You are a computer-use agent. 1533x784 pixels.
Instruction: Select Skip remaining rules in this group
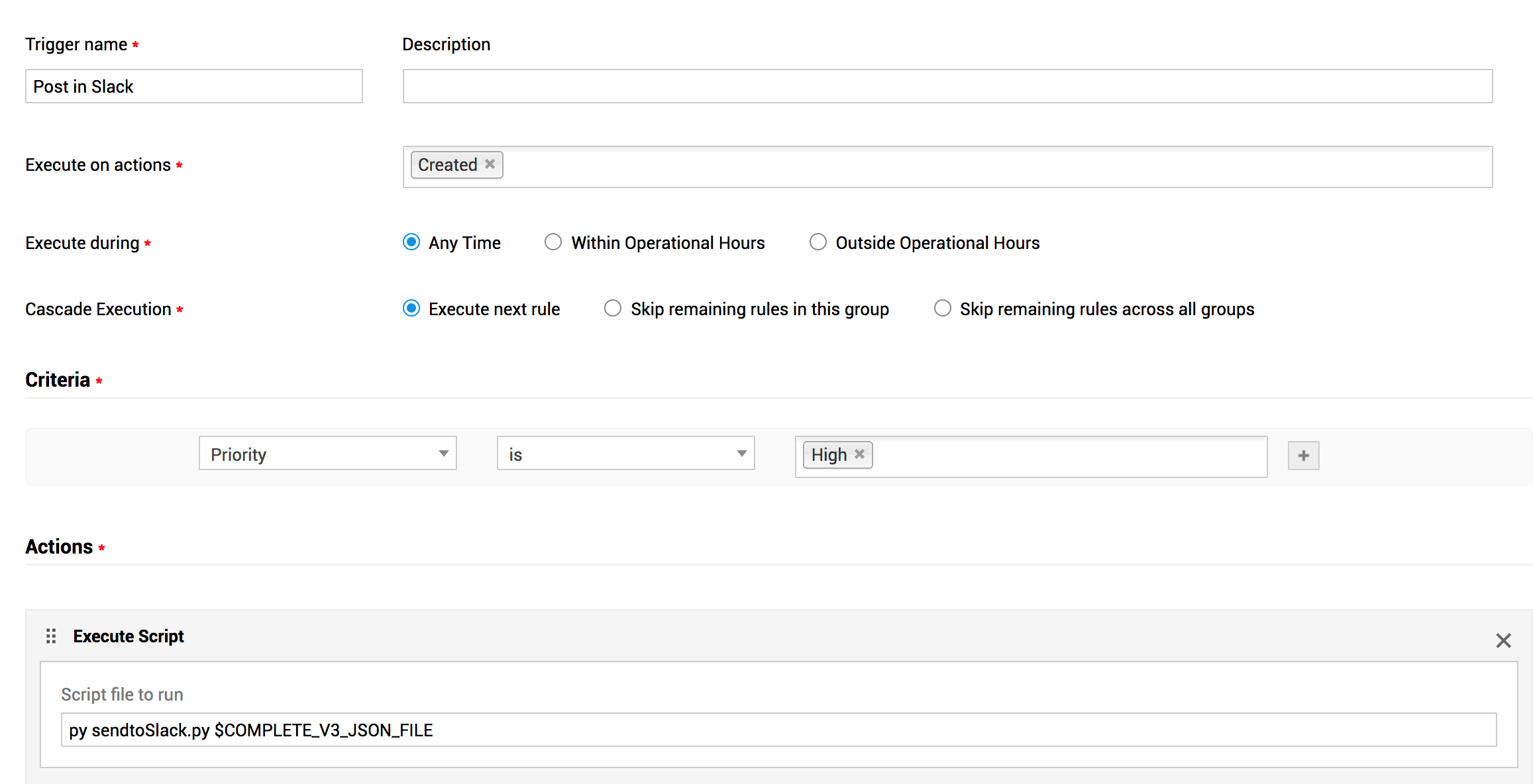(x=613, y=309)
